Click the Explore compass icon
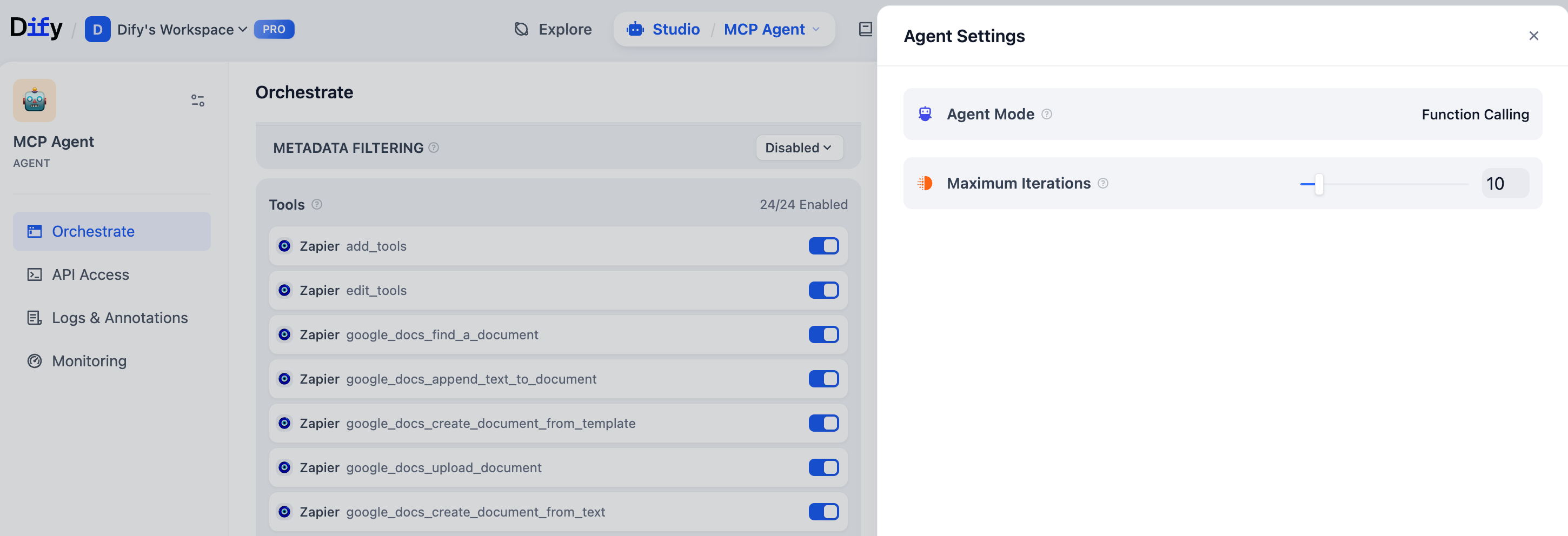 (x=521, y=29)
